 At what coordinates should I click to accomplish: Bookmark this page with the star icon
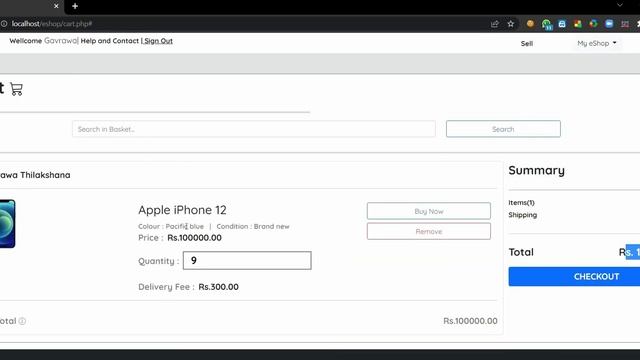click(511, 24)
